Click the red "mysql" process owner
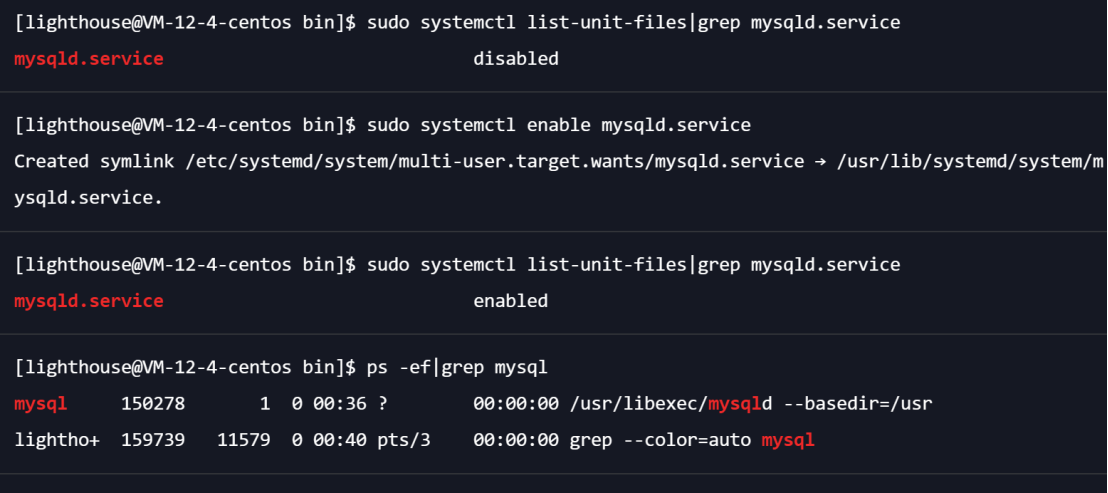The width and height of the screenshot is (1108, 493). [41, 404]
